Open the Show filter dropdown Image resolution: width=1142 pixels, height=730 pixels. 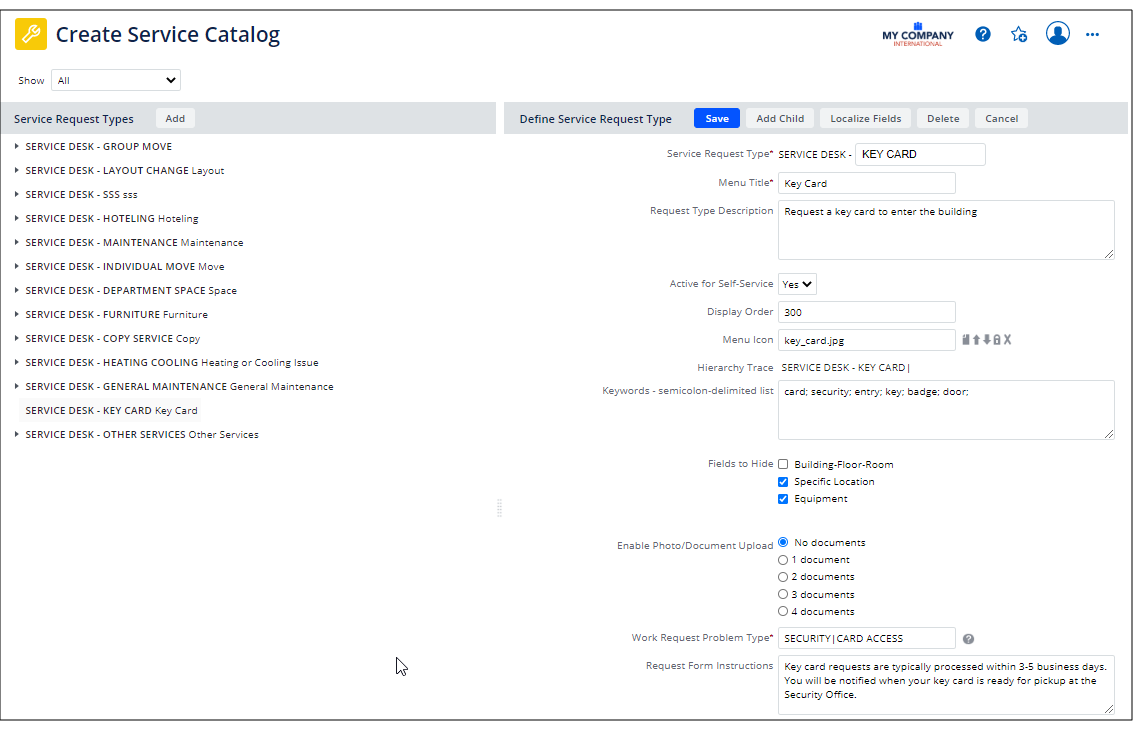click(115, 80)
